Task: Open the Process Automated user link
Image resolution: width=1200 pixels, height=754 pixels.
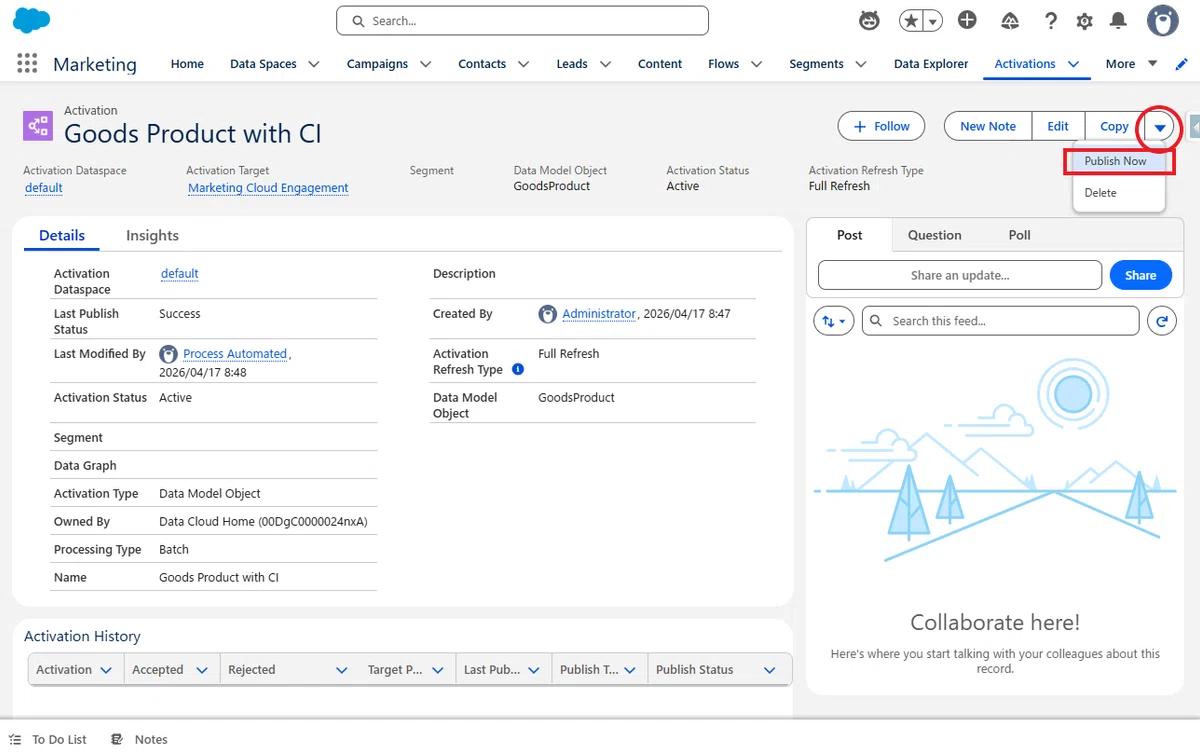Action: click(x=235, y=354)
